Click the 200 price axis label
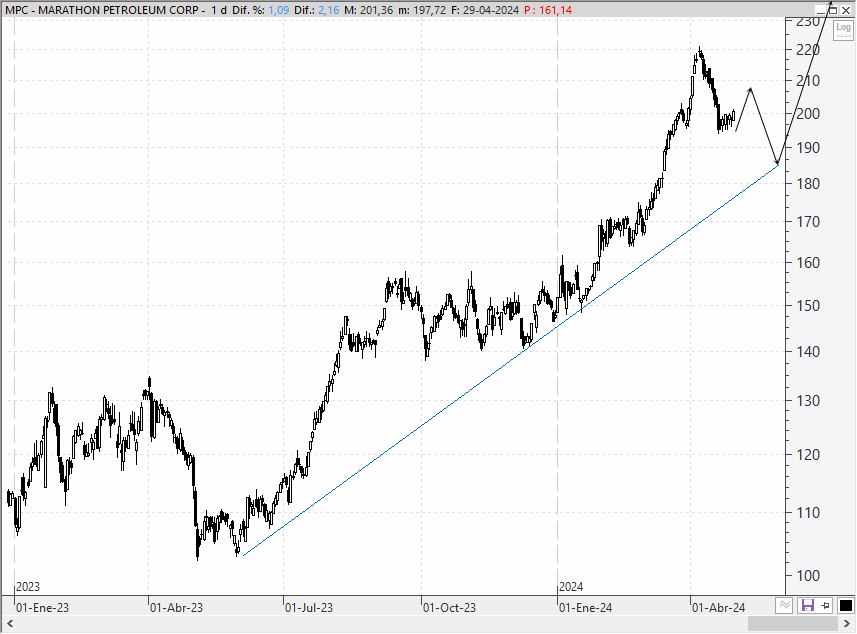 point(808,114)
